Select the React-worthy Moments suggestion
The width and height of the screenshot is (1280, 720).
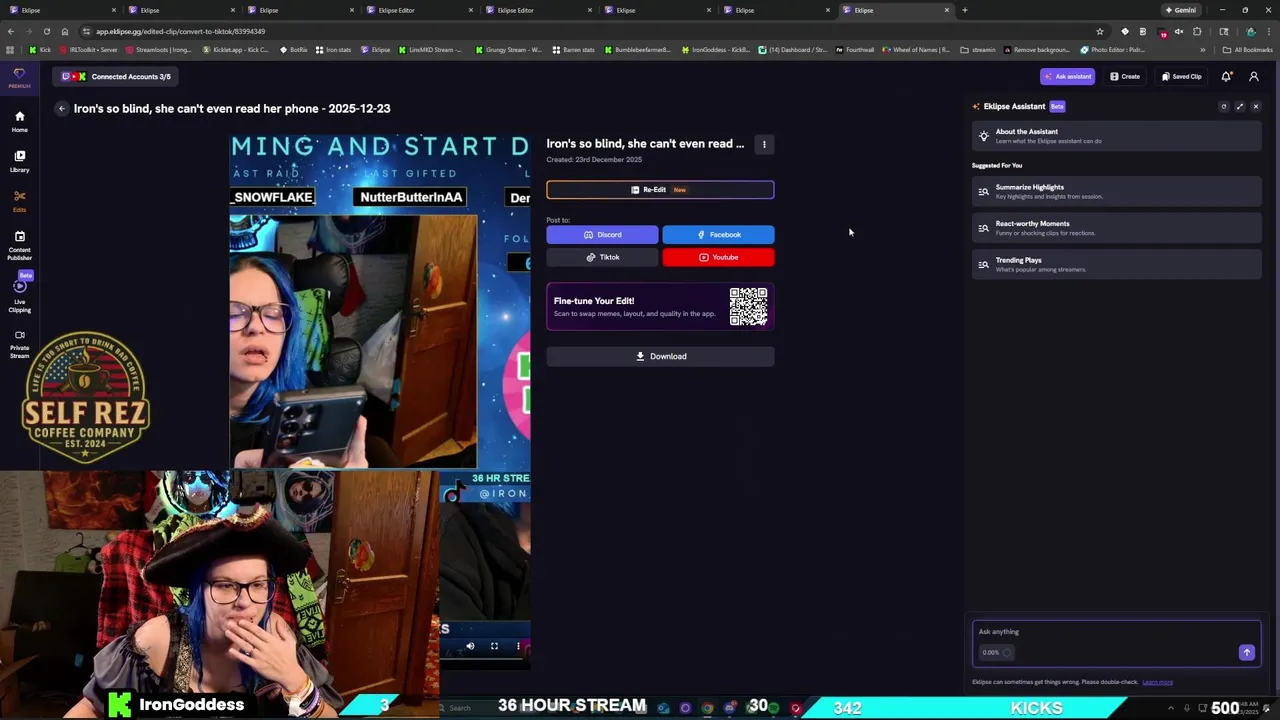[1116, 228]
